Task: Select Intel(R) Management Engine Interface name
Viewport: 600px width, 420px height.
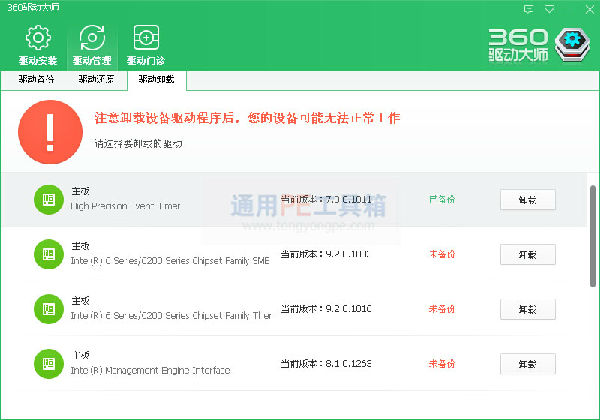Action: tap(150, 370)
